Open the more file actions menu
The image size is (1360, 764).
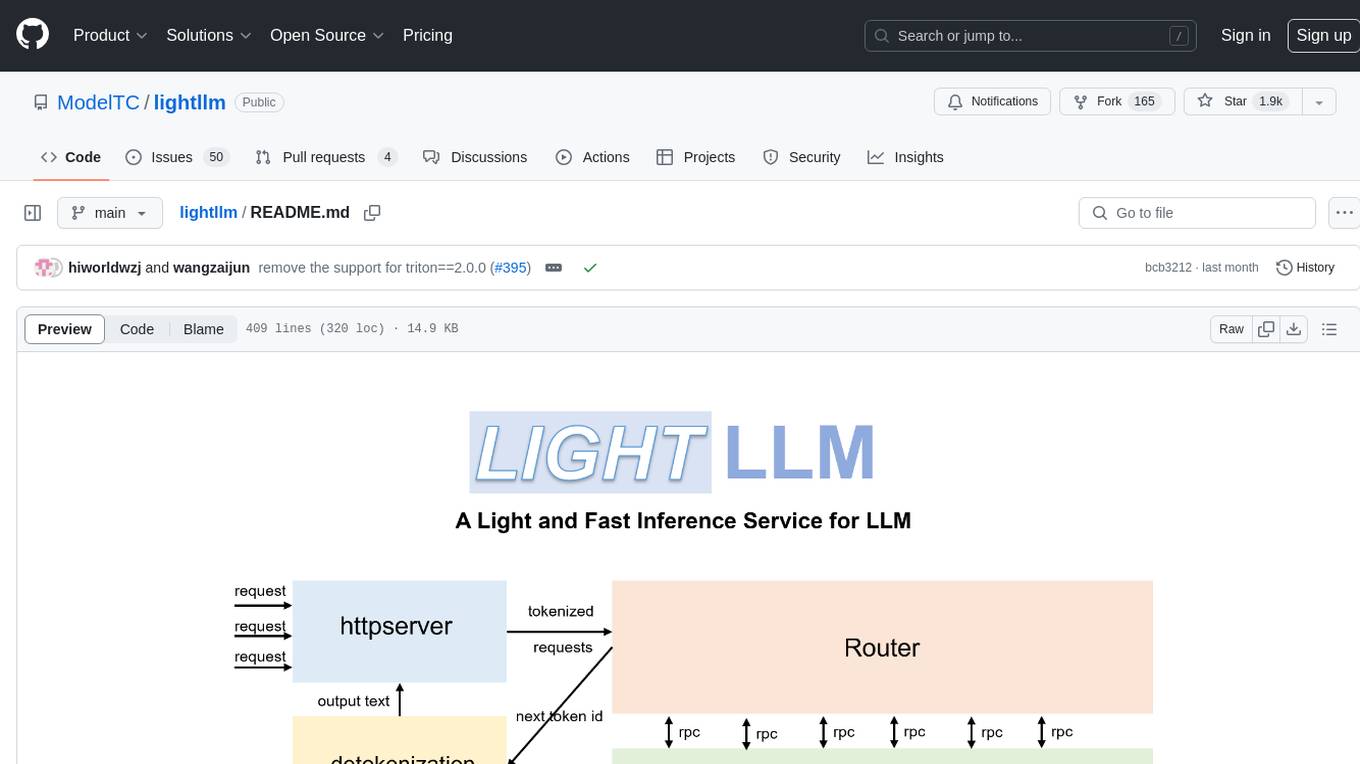pos(1344,213)
